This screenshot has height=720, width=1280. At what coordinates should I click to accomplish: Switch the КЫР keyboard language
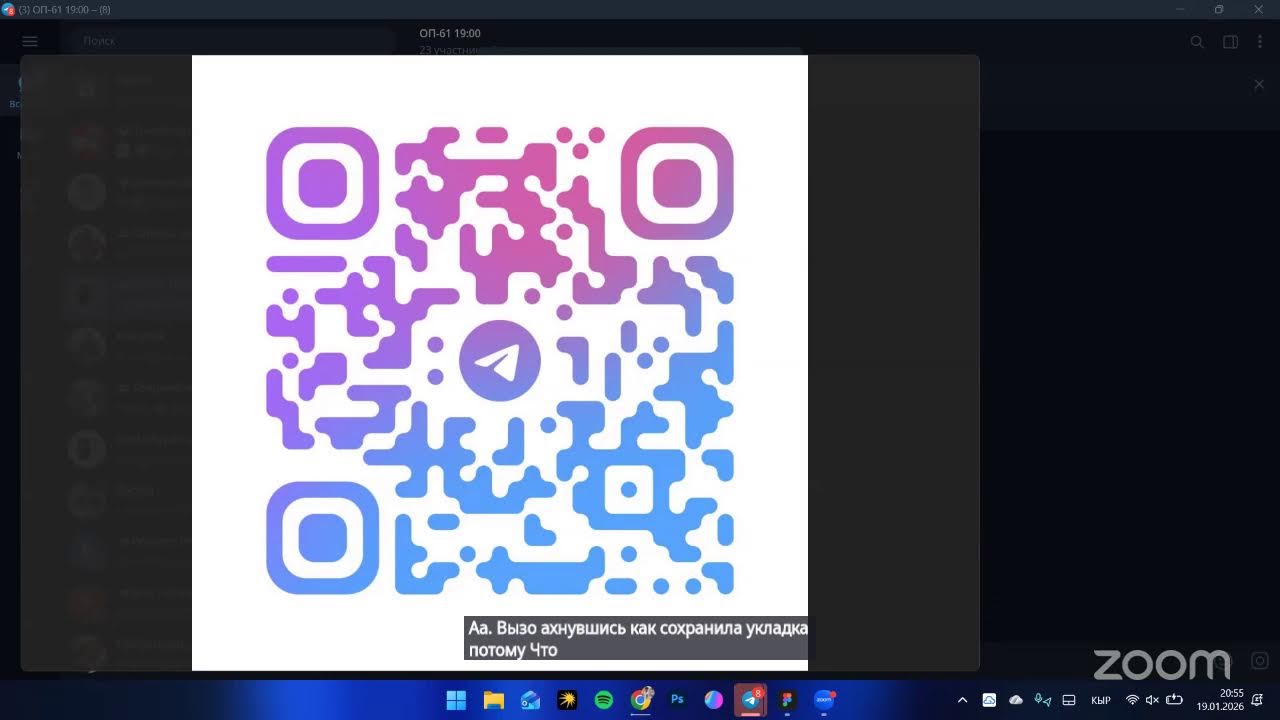pyautogui.click(x=1101, y=700)
